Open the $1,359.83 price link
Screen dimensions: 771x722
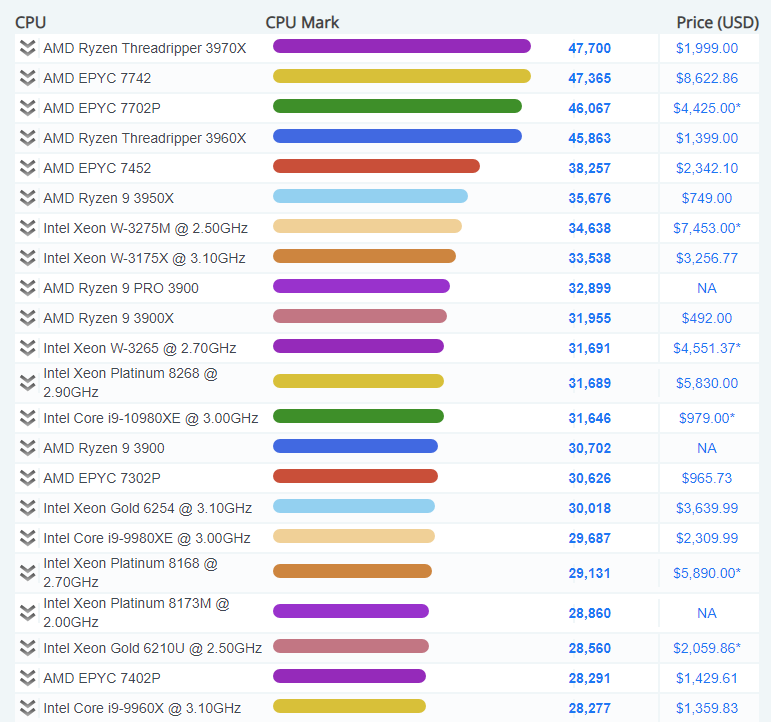(707, 708)
